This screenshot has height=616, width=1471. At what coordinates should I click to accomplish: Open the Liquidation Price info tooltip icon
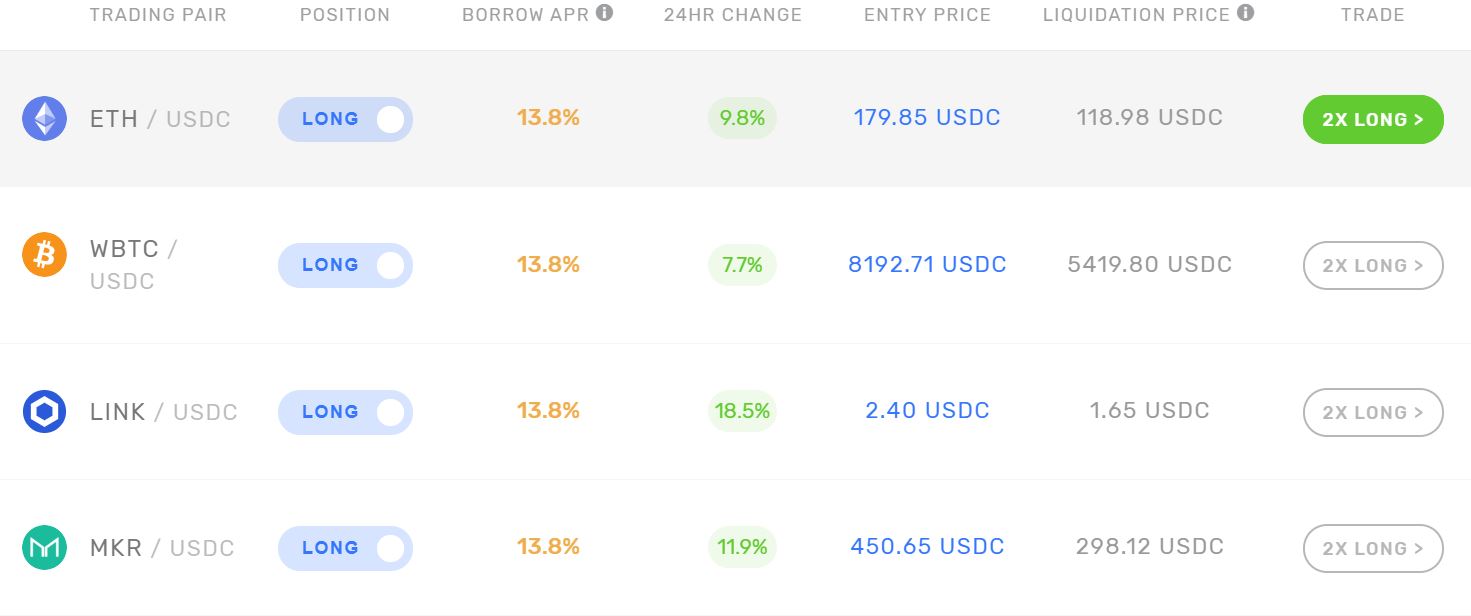(x=1245, y=12)
